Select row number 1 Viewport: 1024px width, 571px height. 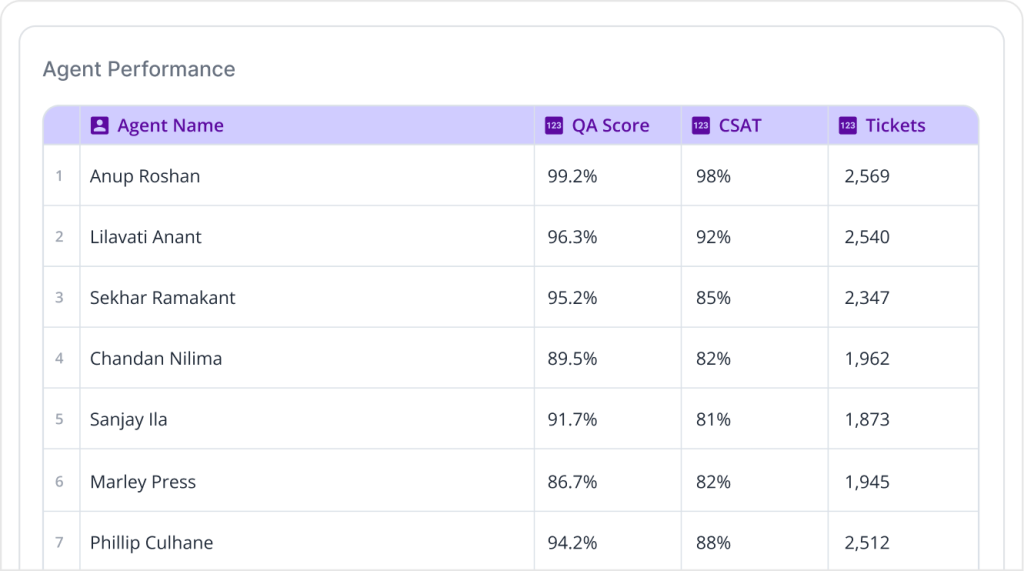coord(59,176)
